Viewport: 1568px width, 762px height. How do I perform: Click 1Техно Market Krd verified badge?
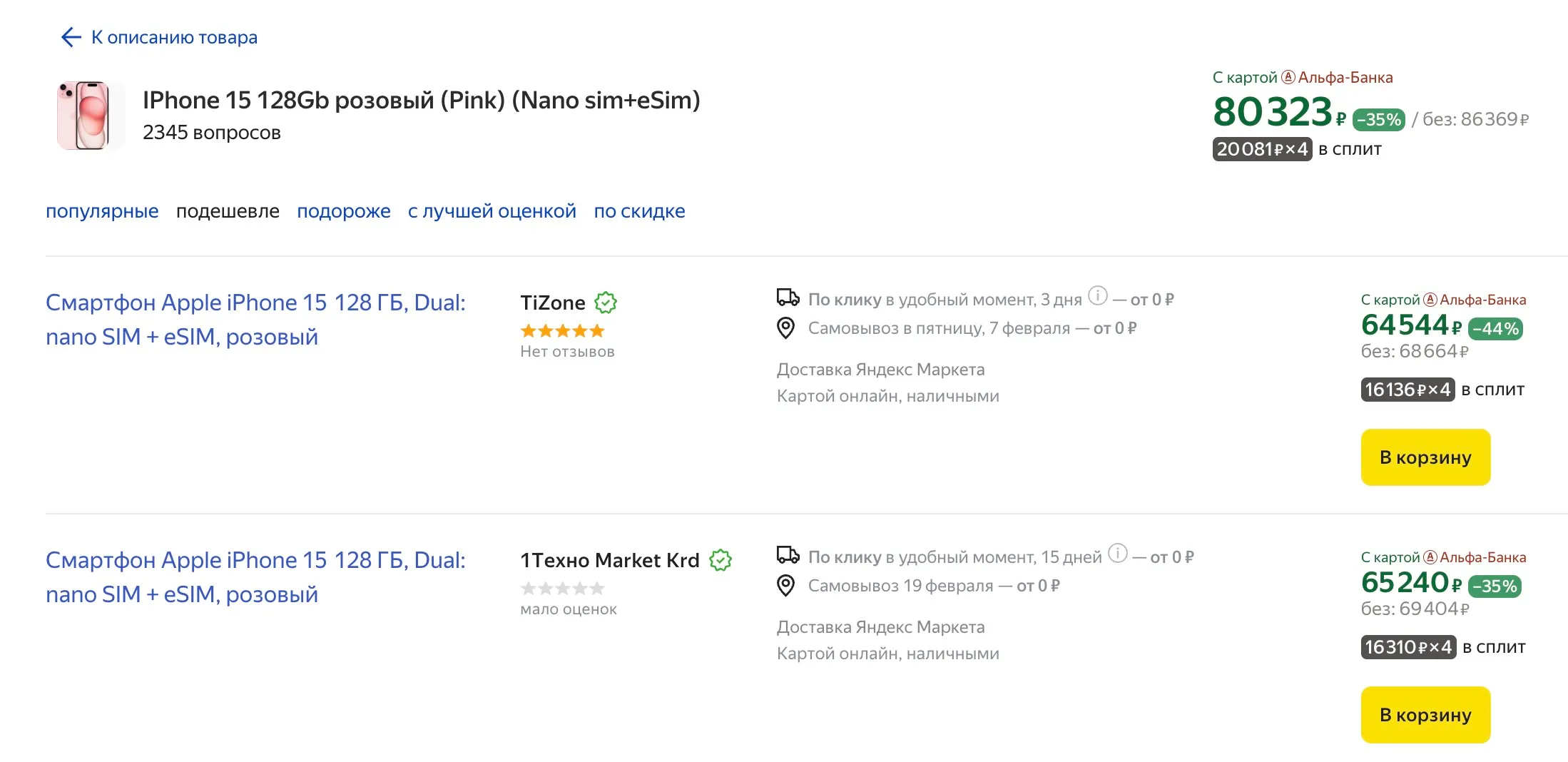[x=721, y=561]
